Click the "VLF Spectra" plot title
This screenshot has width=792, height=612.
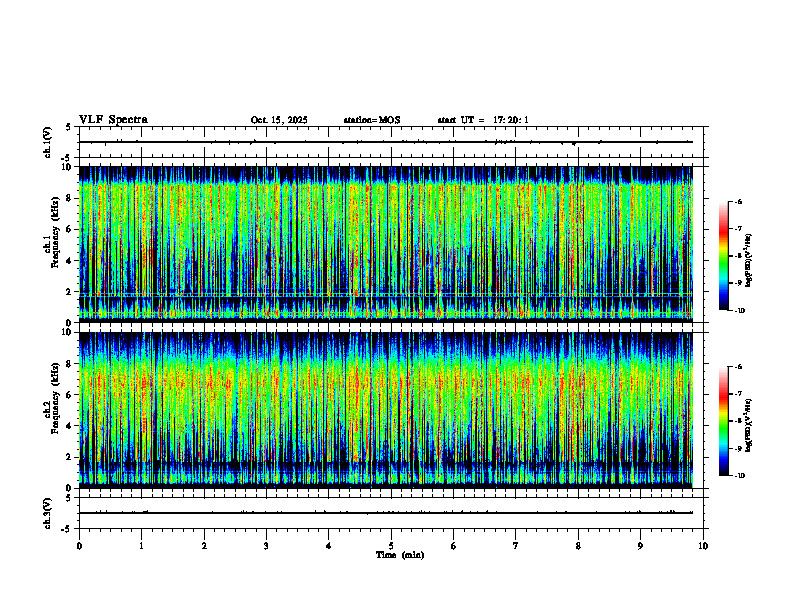click(x=114, y=120)
